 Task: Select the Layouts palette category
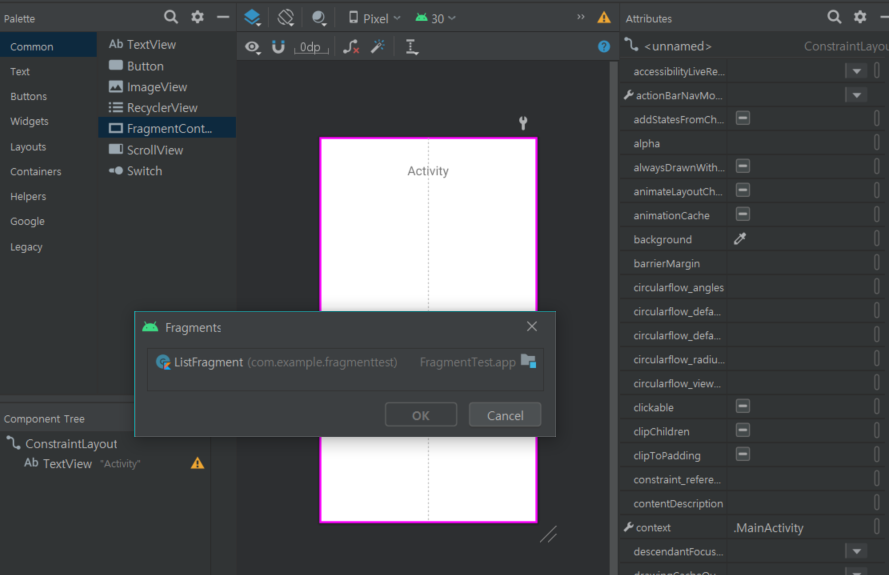[48, 147]
